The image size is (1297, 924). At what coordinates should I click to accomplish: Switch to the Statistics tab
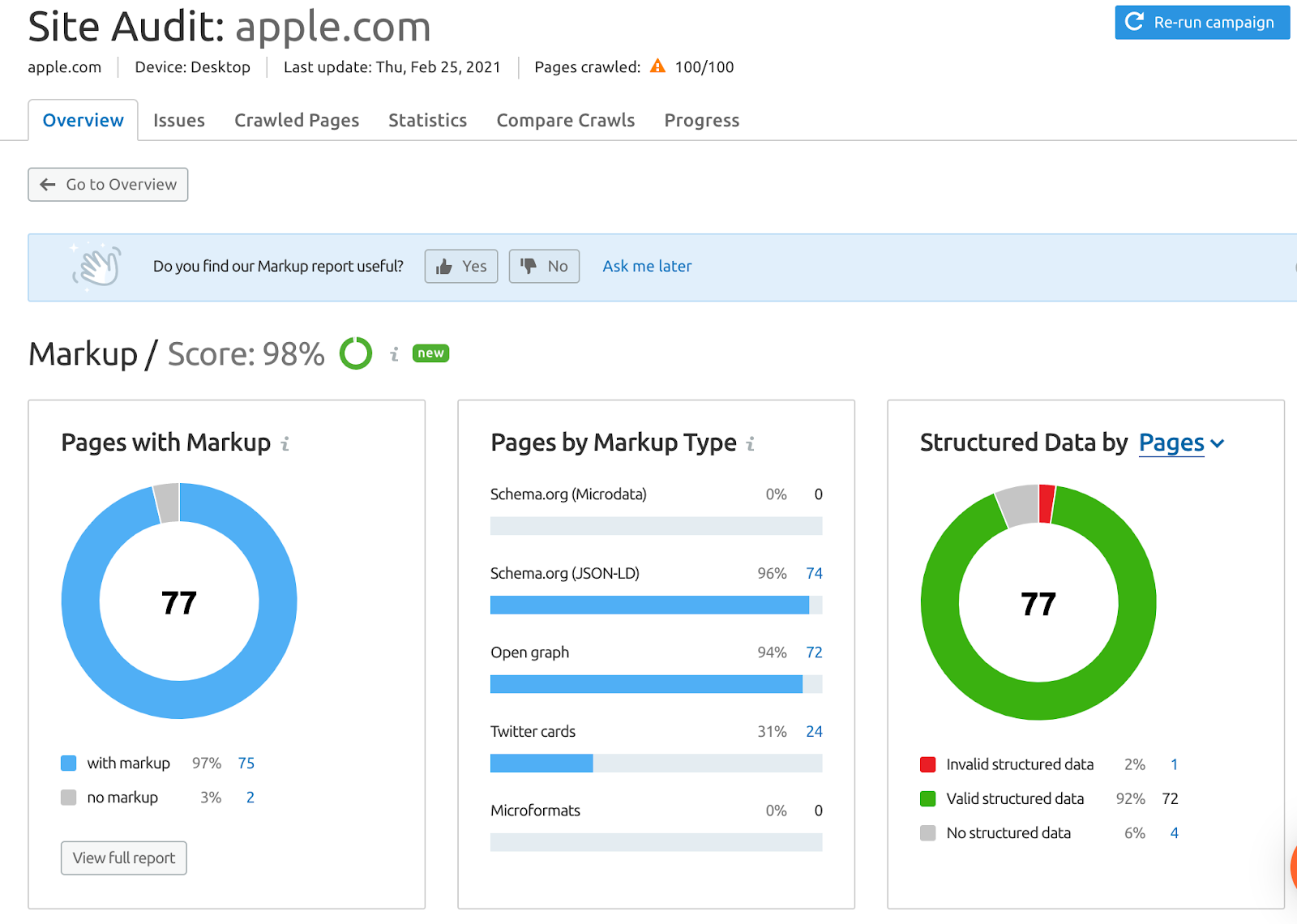click(428, 120)
